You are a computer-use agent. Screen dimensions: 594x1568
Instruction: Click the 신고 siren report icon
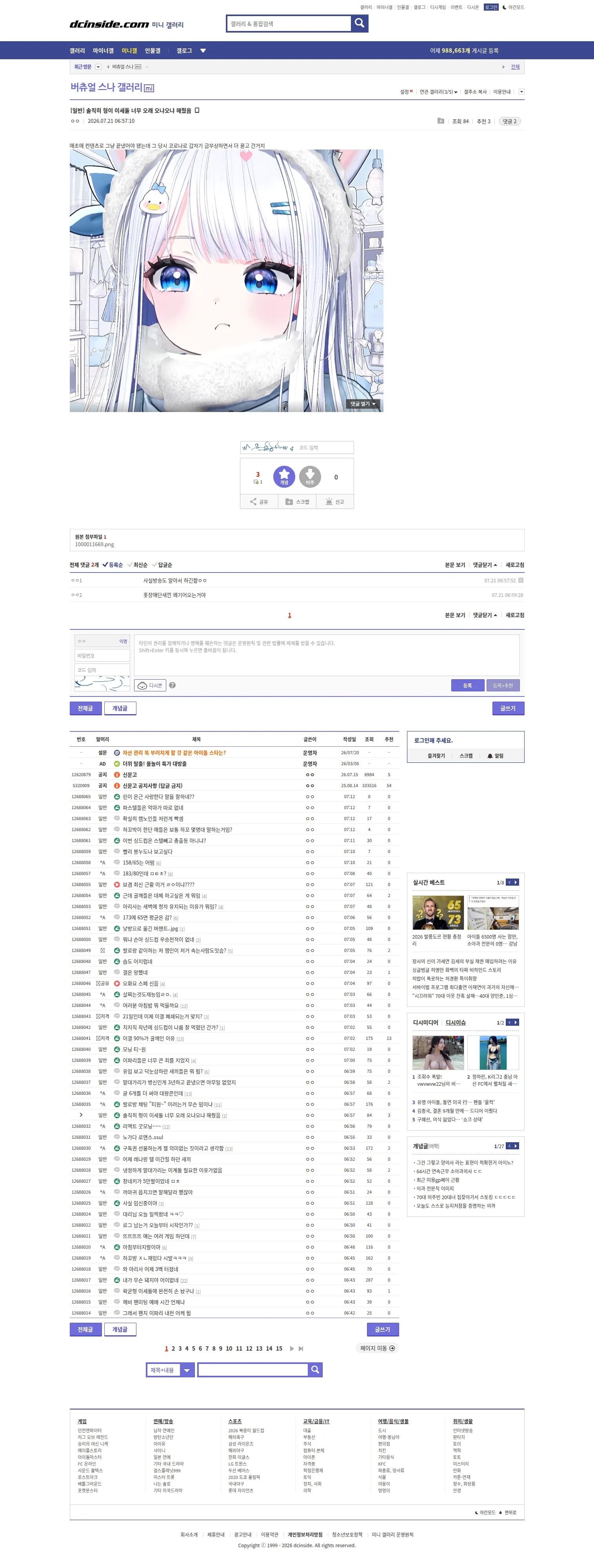(329, 501)
